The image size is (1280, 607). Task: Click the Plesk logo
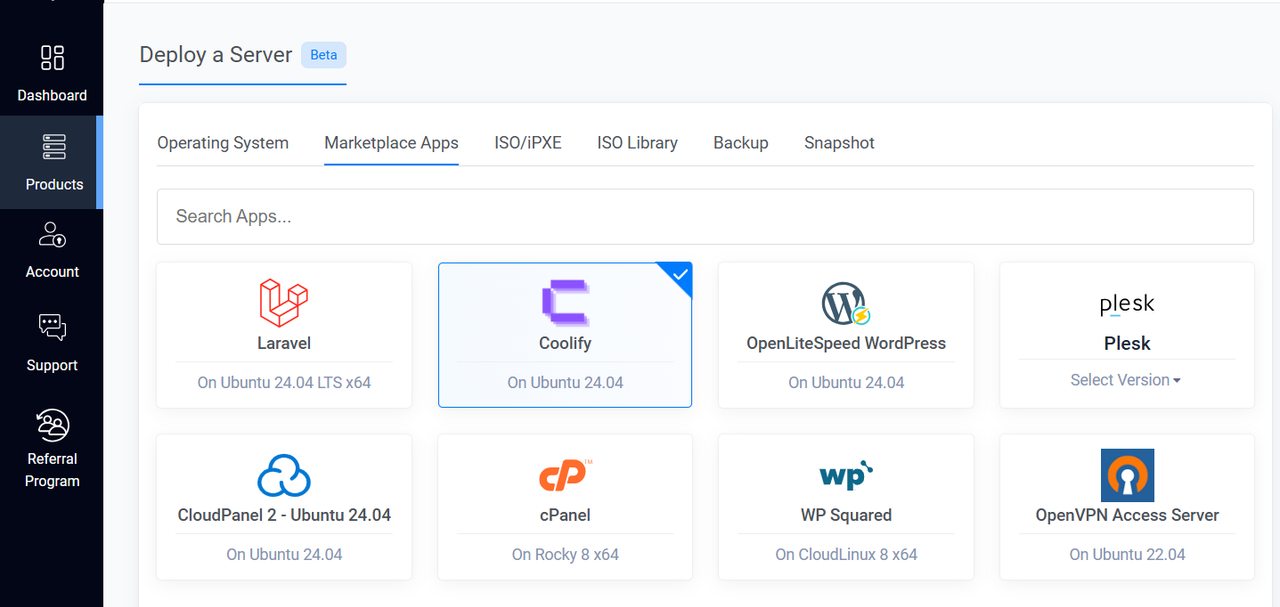1127,304
